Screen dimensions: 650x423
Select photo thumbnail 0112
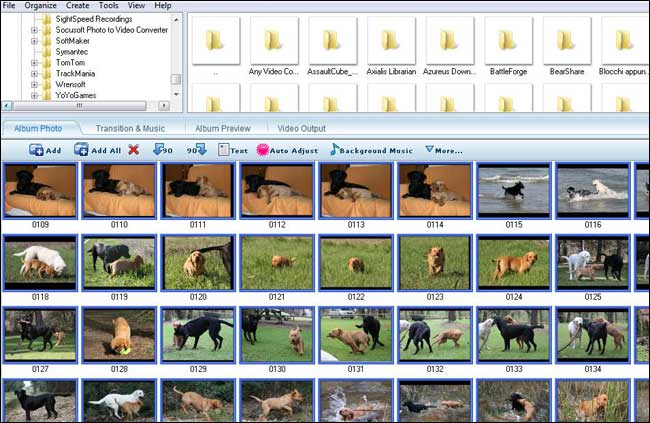pos(277,191)
